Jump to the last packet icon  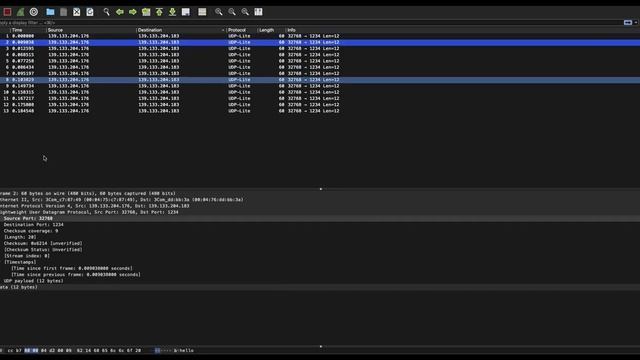pos(172,12)
